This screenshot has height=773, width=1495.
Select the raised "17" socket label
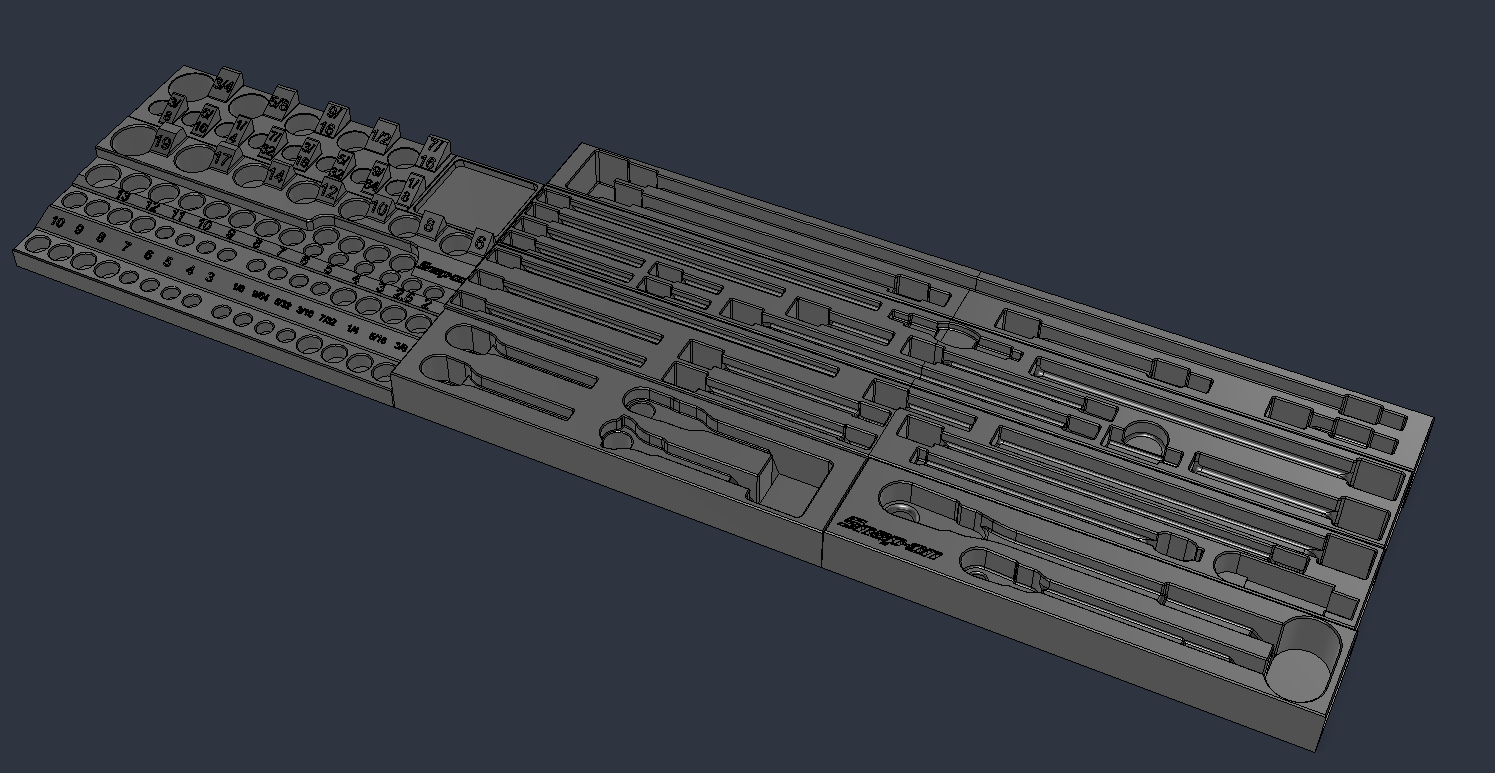[x=222, y=159]
